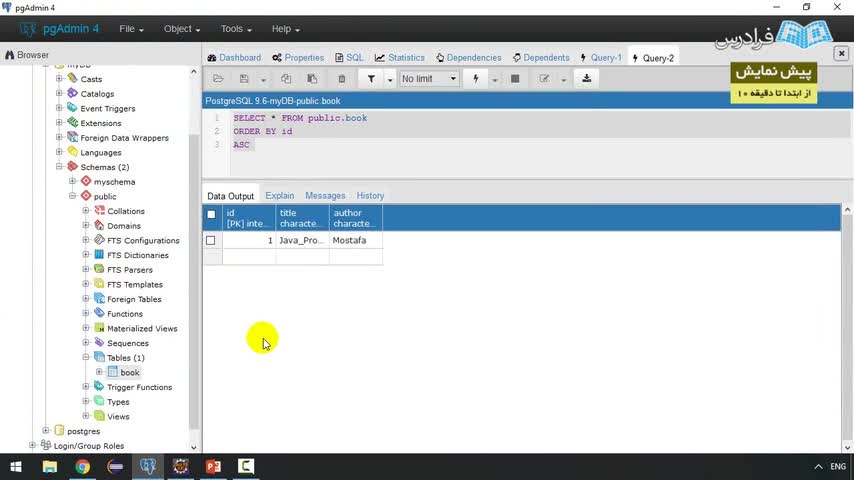Click the Paste icon in query toolbar

312,79
